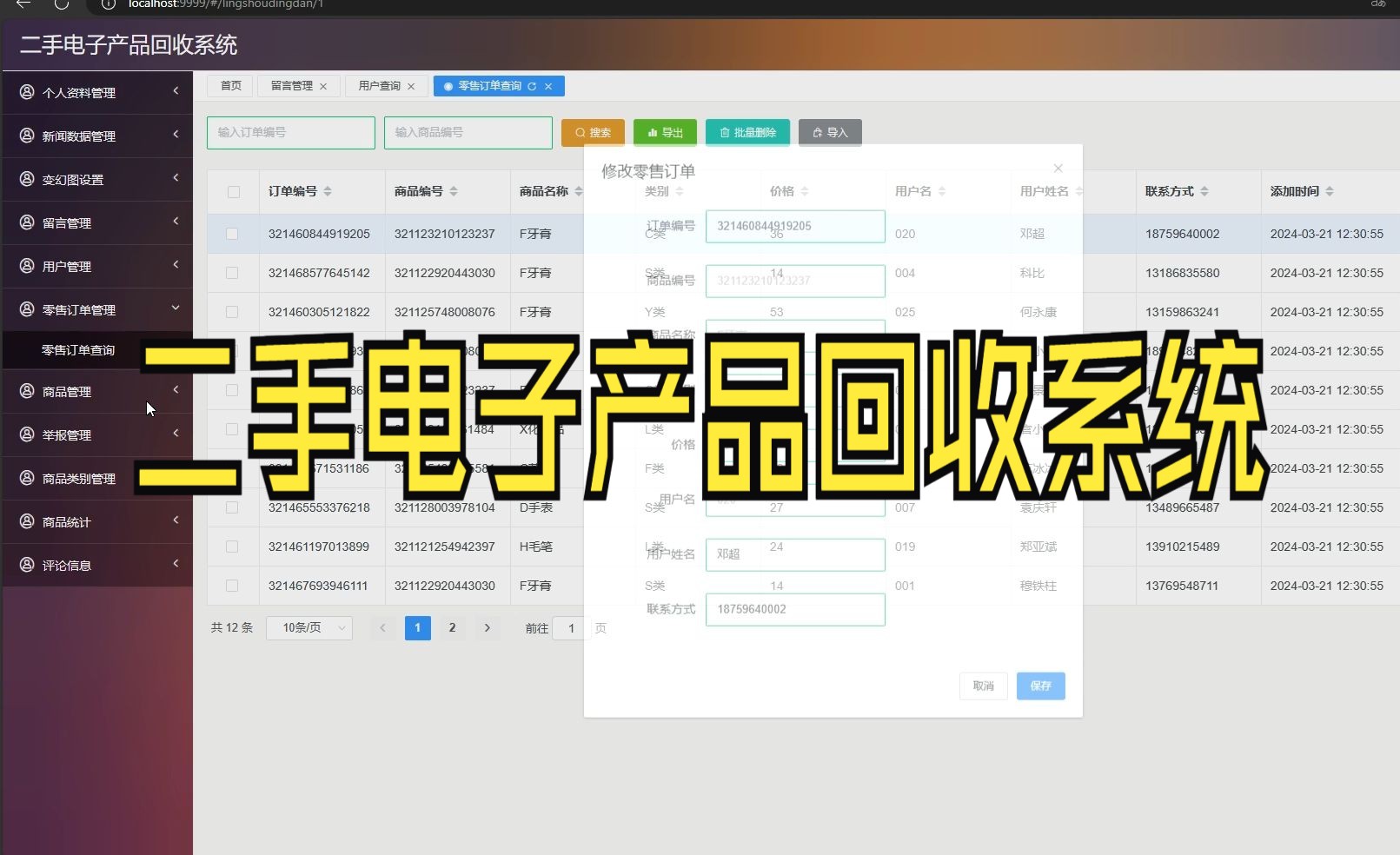Sort by 联系方式 column sort arrows
1400x855 pixels.
(1204, 191)
